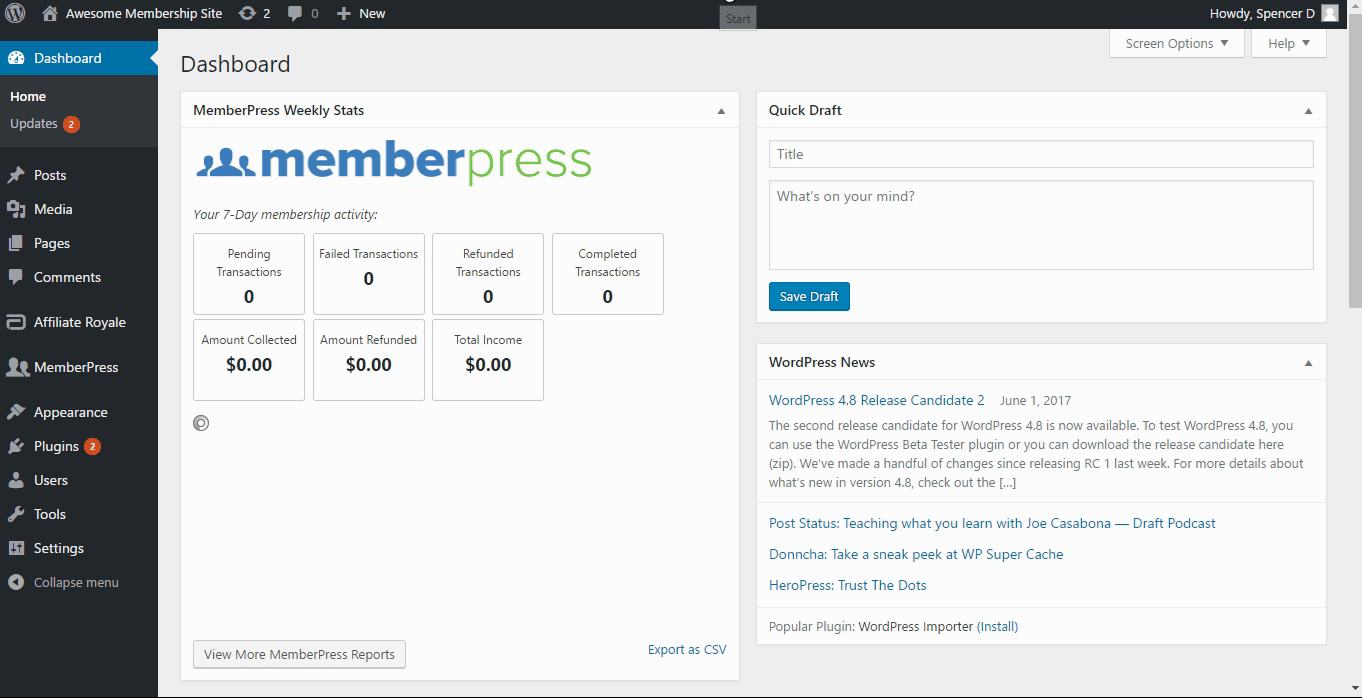Click the Affiliate Royale icon
This screenshot has width=1362, height=698.
16,322
